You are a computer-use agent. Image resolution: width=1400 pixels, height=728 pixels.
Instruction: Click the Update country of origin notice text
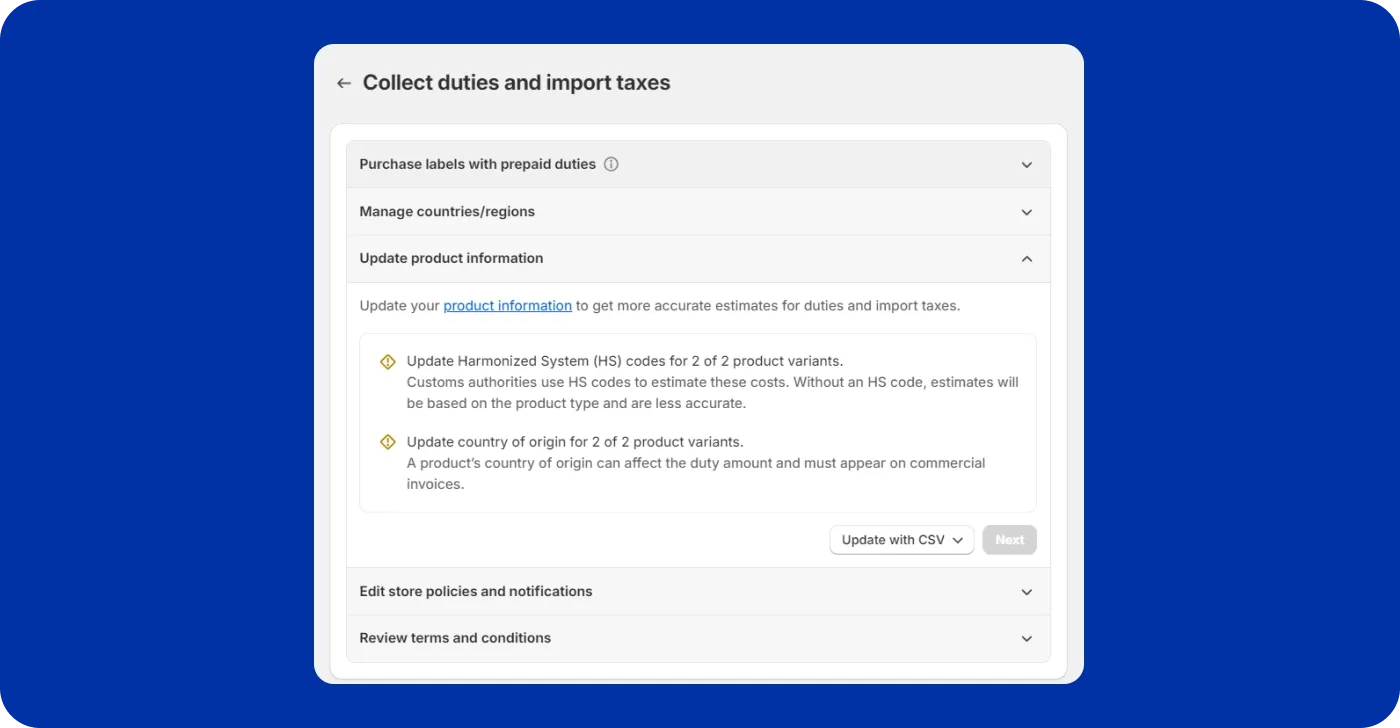(x=574, y=442)
